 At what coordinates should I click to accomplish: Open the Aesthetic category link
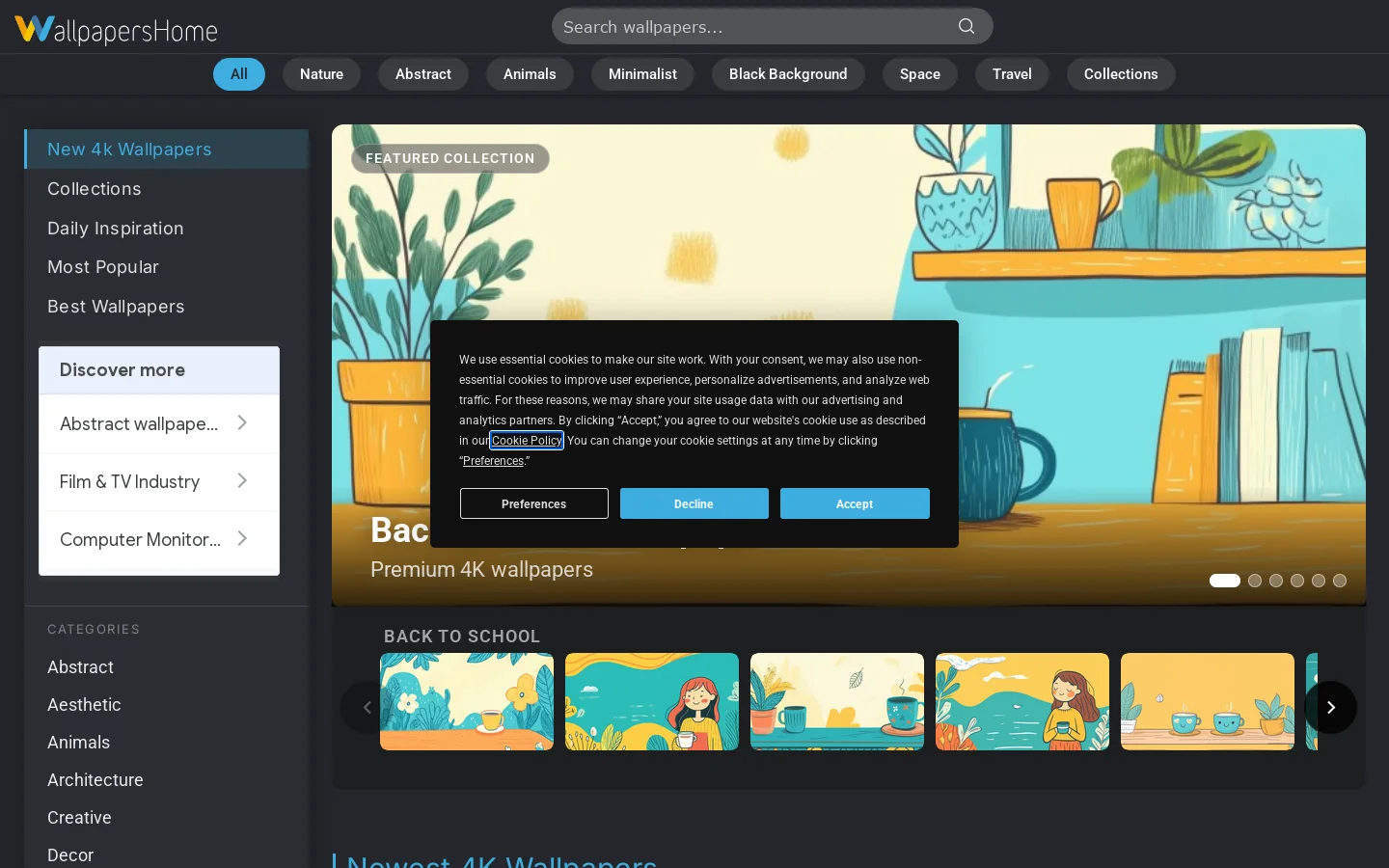(x=84, y=705)
